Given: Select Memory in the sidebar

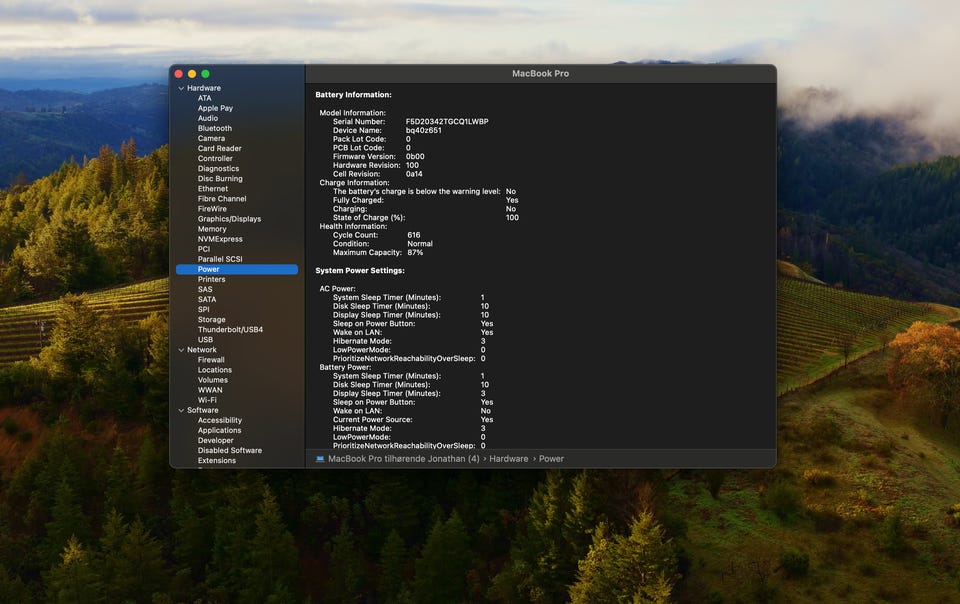Looking at the screenshot, I should [212, 229].
